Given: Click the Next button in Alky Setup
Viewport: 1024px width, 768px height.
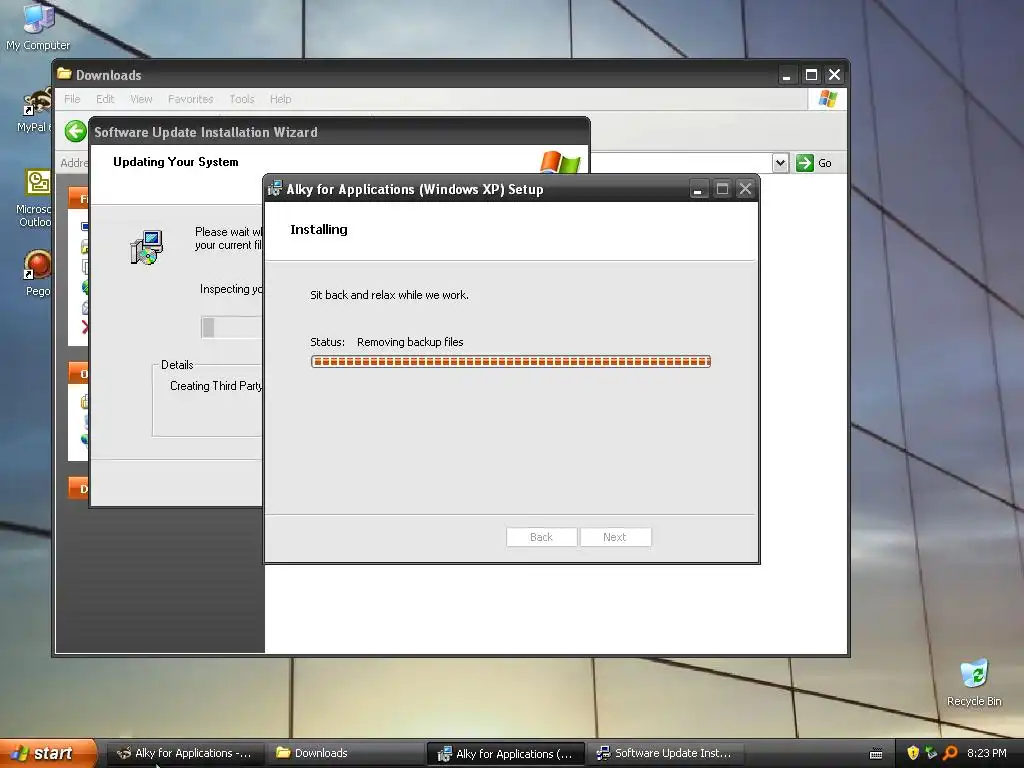Looking at the screenshot, I should pyautogui.click(x=615, y=537).
